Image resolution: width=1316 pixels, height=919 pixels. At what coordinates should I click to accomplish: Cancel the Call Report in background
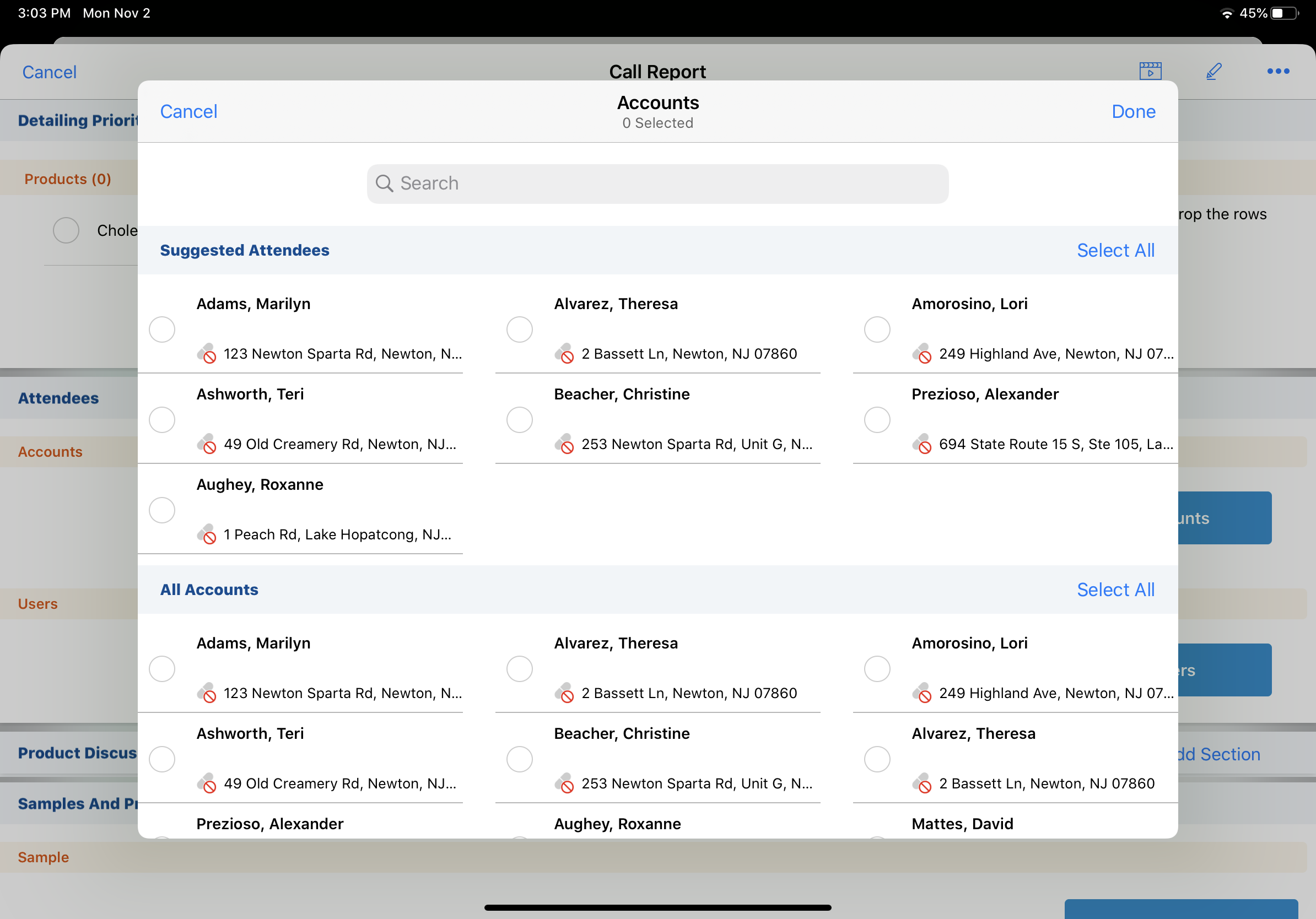point(49,72)
